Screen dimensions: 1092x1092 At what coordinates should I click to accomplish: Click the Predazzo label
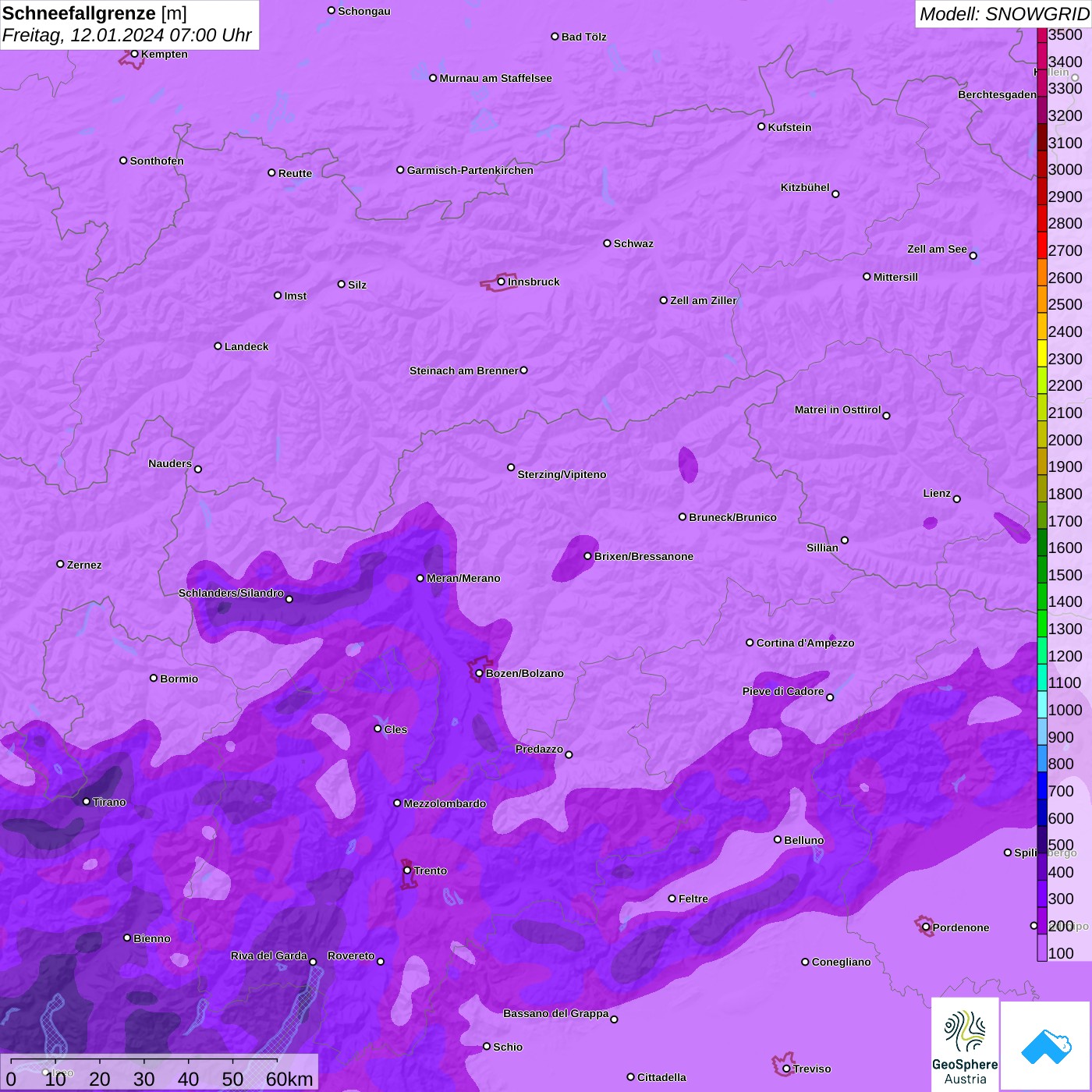(539, 749)
